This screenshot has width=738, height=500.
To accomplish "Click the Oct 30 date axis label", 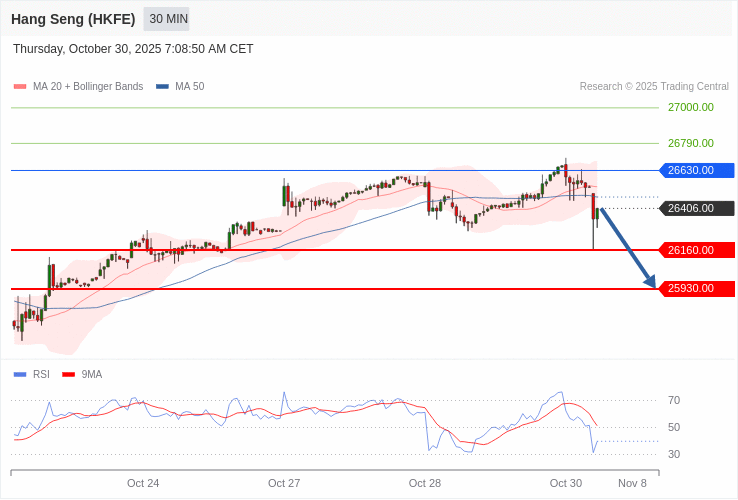I will click(x=566, y=484).
